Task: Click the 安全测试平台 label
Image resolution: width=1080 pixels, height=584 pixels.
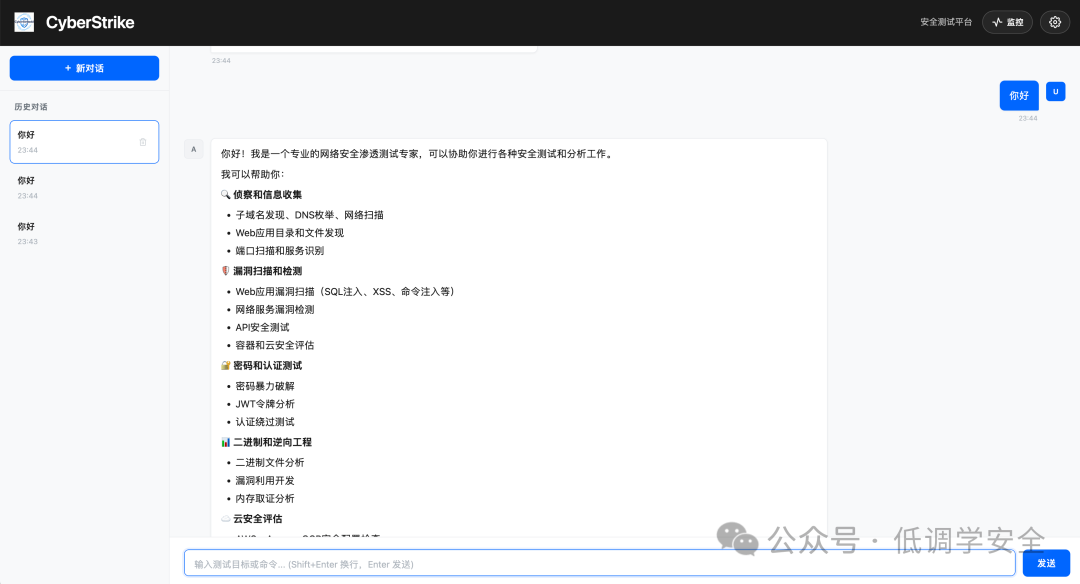Action: (x=946, y=22)
